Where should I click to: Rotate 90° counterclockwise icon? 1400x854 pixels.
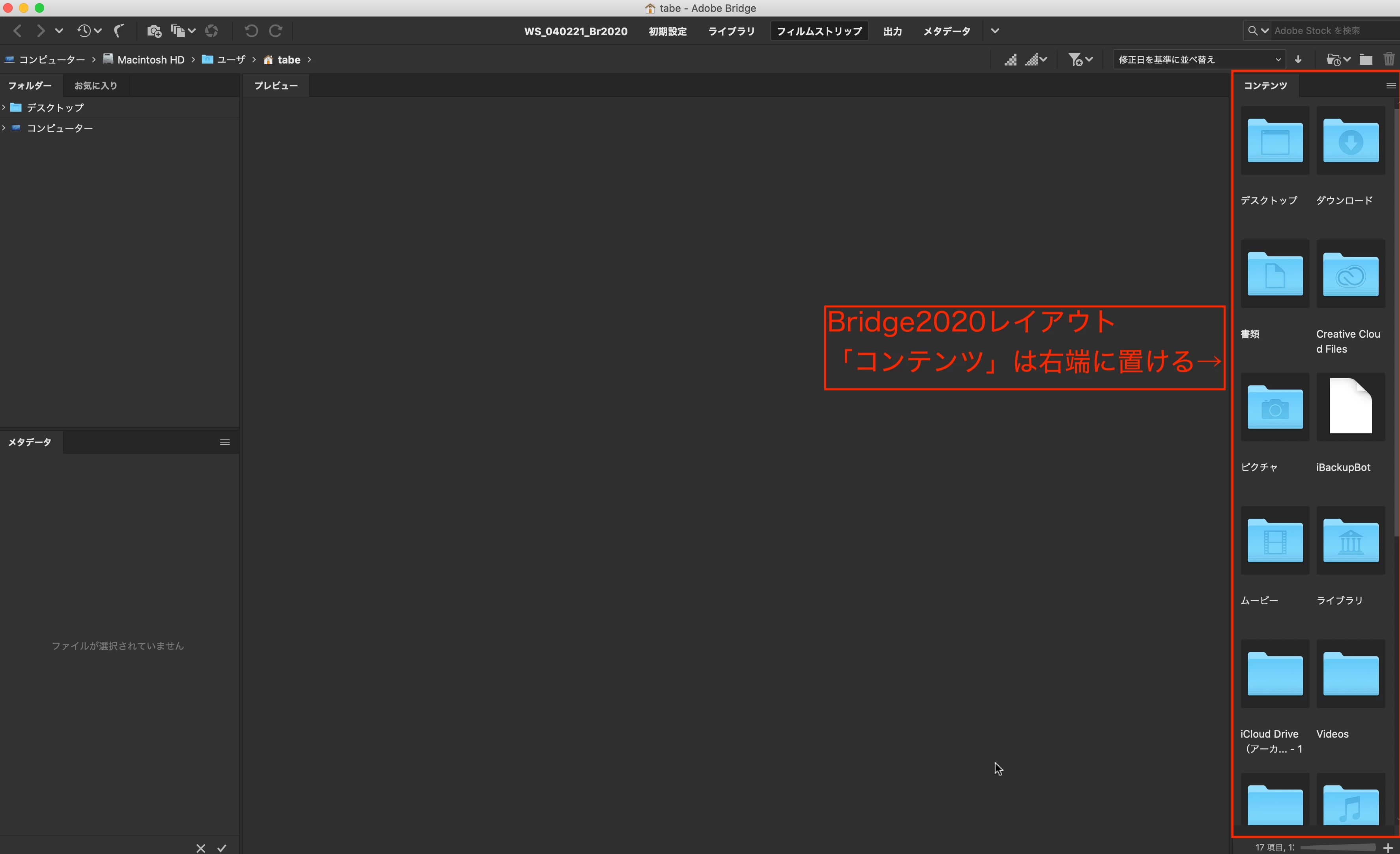point(251,31)
